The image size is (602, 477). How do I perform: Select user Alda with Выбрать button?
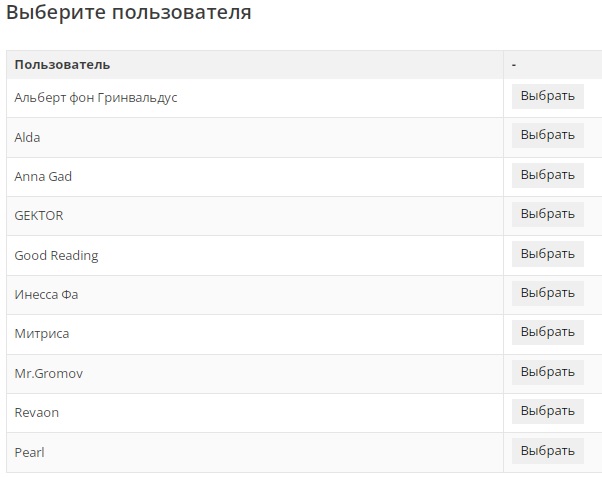coord(547,135)
